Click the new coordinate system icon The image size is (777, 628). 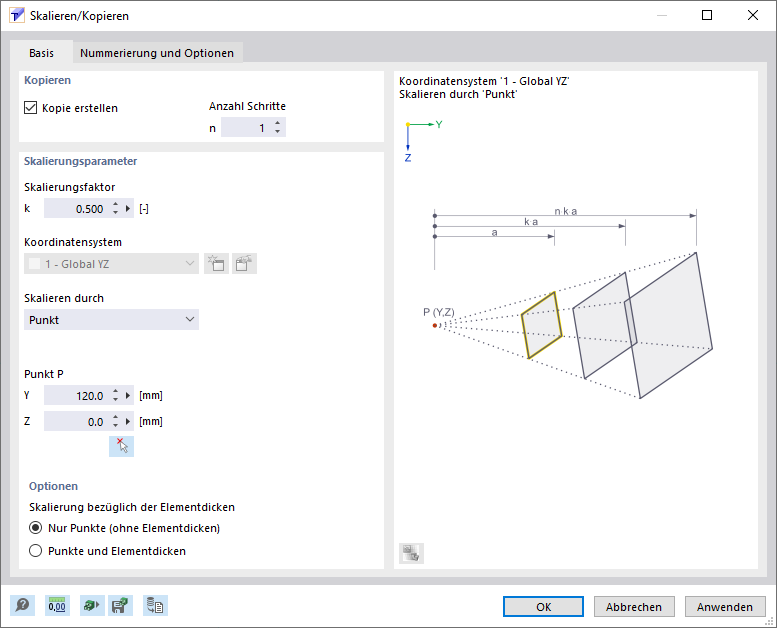(x=217, y=264)
